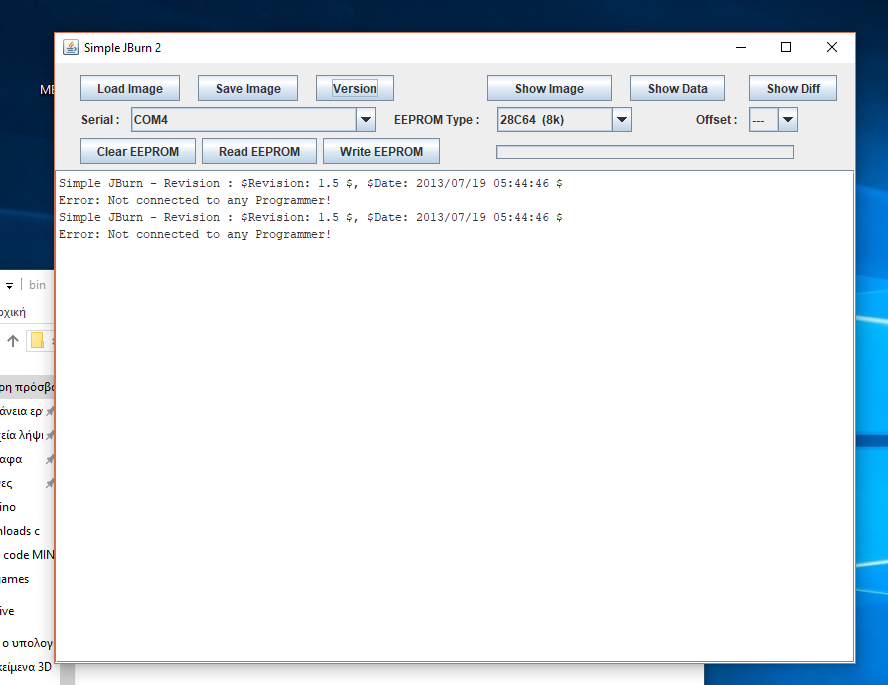Open the EEPROM Type dropdown arrow
Screen dimensions: 888x685
(621, 120)
